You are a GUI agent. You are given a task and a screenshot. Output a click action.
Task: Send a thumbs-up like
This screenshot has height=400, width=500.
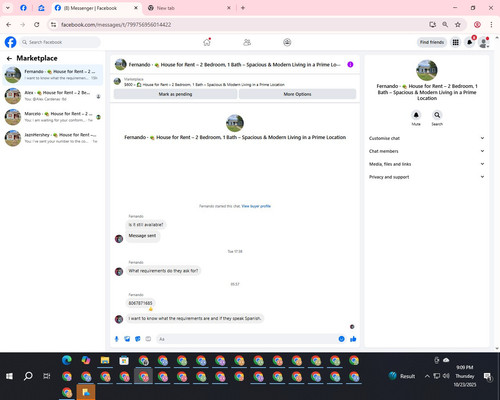click(353, 339)
